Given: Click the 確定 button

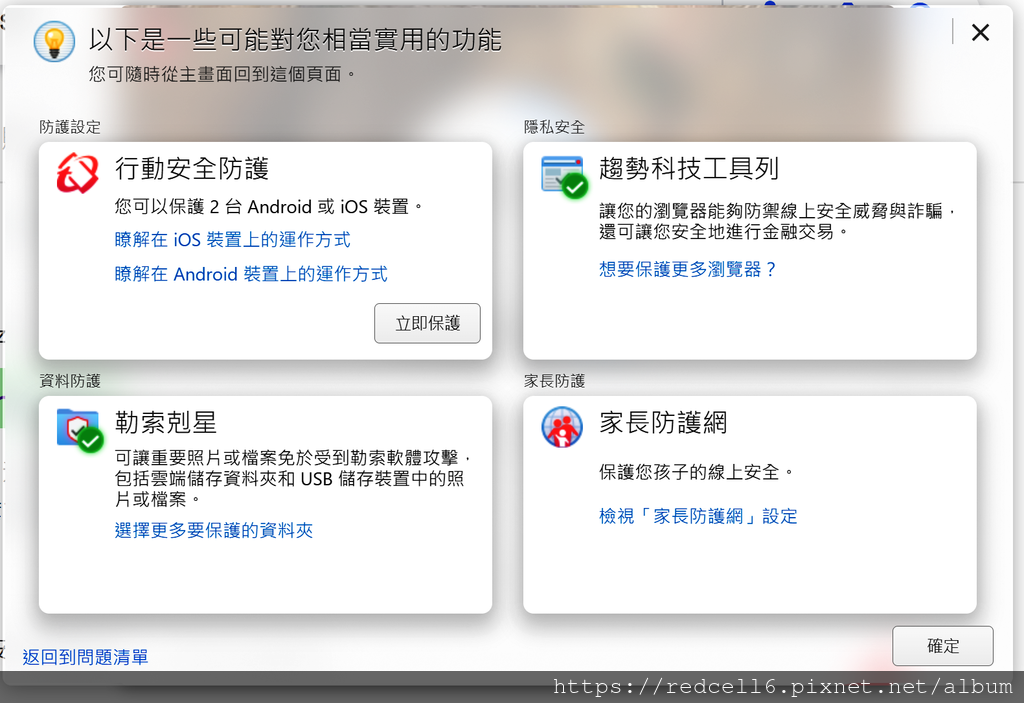Looking at the screenshot, I should click(x=943, y=646).
